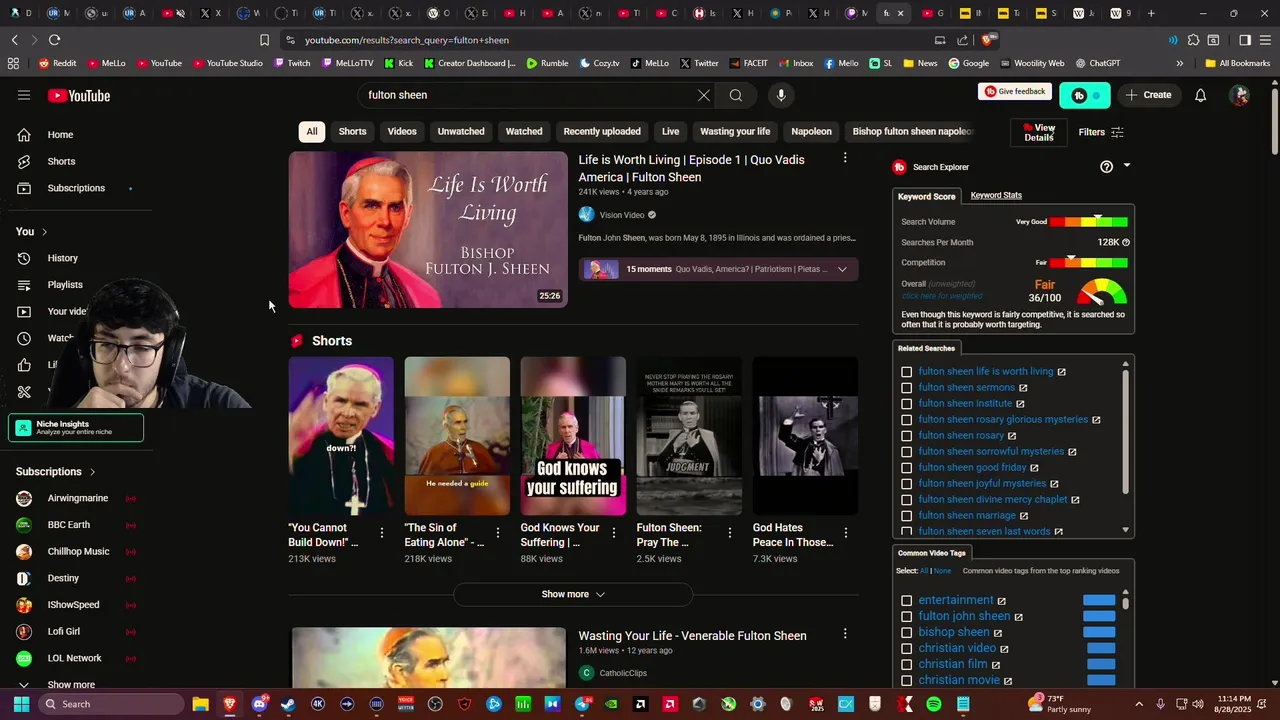This screenshot has width=1280, height=720.
Task: Check the 'fulton sheen life is worth living' checkbox
Action: coord(907,372)
